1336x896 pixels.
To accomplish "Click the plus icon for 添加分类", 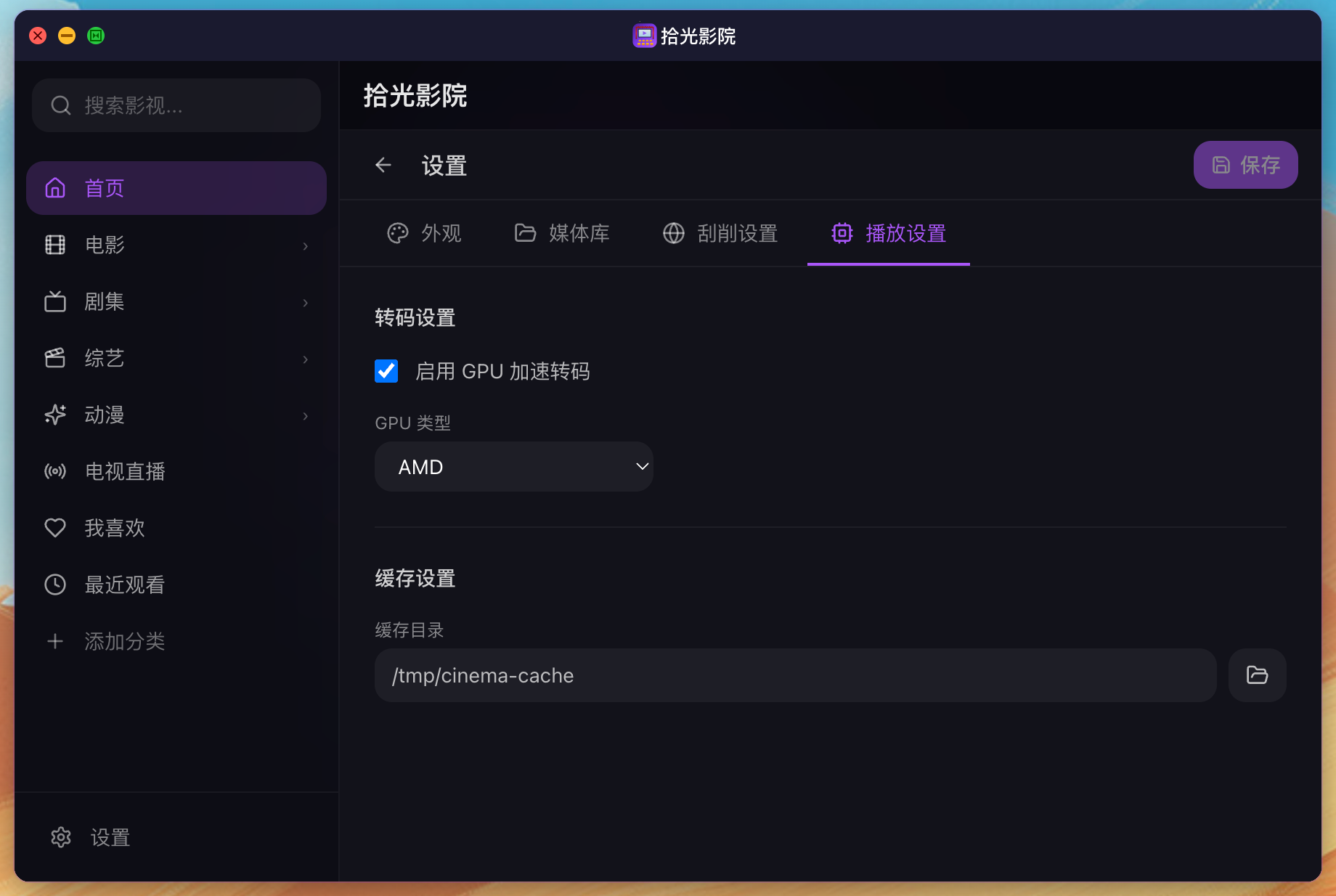I will [55, 641].
